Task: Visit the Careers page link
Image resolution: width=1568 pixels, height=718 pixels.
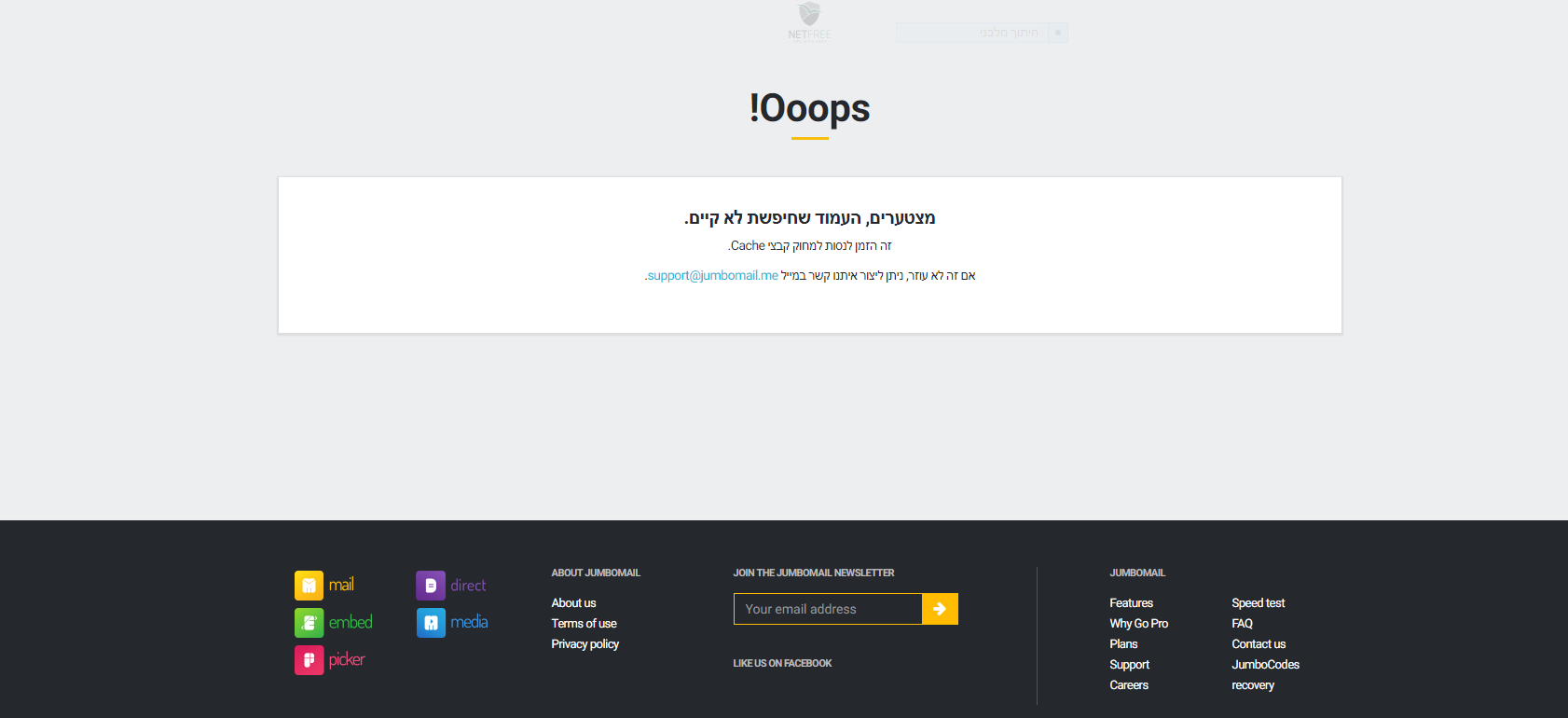Action: 1129,685
